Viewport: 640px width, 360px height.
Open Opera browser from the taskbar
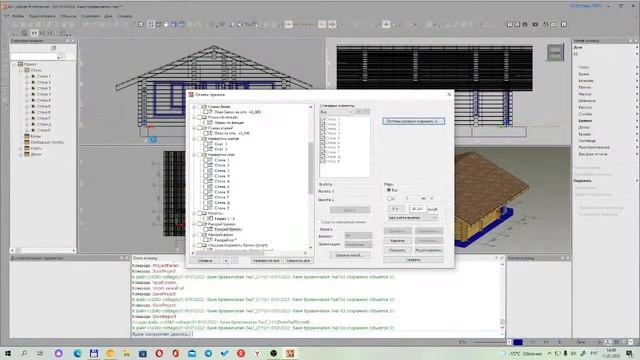[x=159, y=353]
